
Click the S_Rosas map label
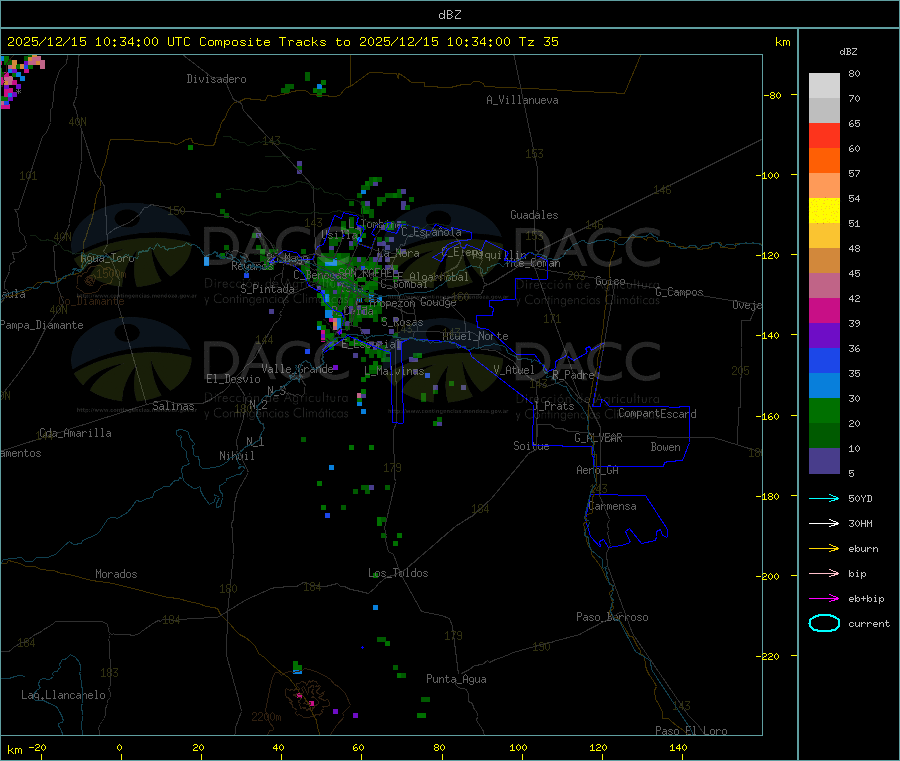tap(402, 323)
